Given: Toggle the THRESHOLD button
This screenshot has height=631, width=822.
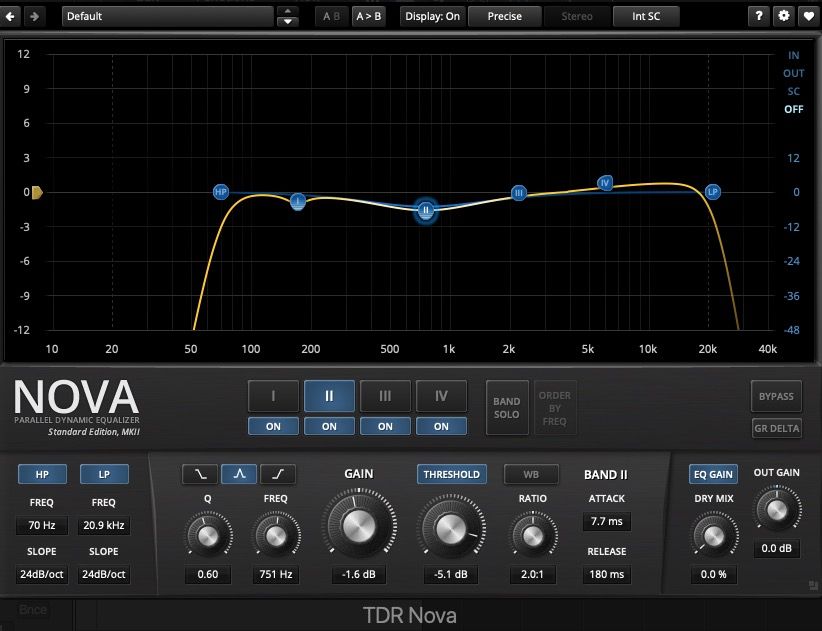Looking at the screenshot, I should [452, 474].
